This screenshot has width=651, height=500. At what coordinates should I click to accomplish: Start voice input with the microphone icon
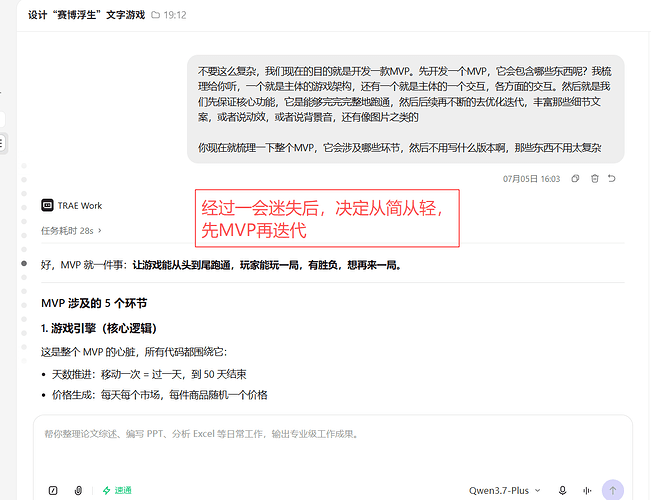point(563,490)
